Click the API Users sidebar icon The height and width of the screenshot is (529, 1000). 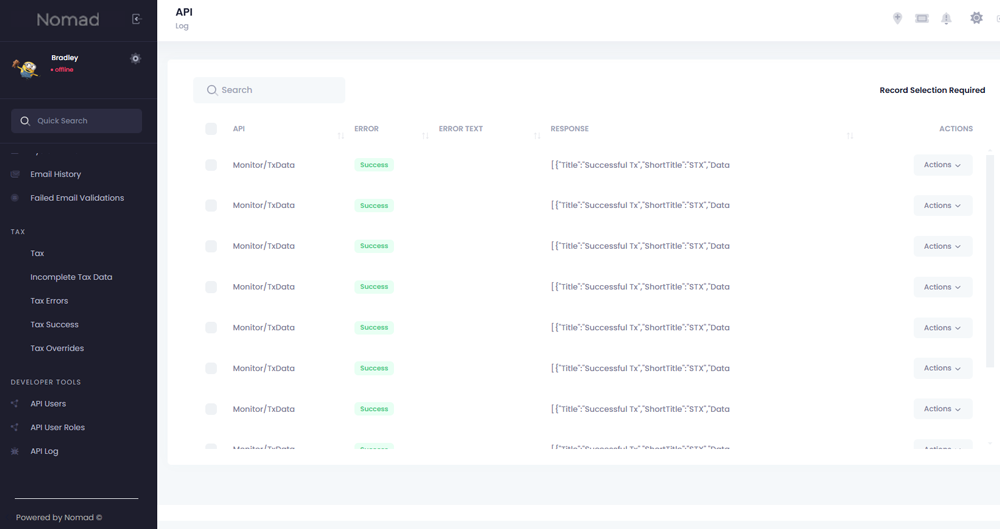coord(15,404)
